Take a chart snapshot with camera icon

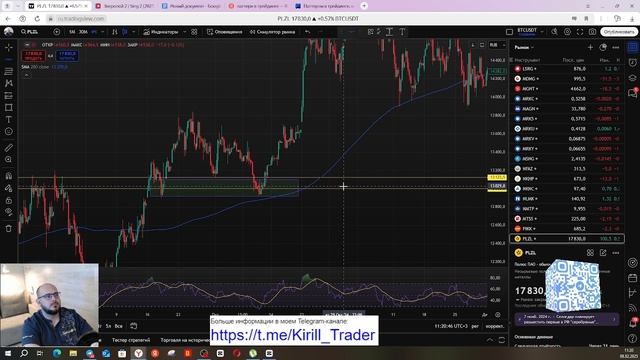592,32
